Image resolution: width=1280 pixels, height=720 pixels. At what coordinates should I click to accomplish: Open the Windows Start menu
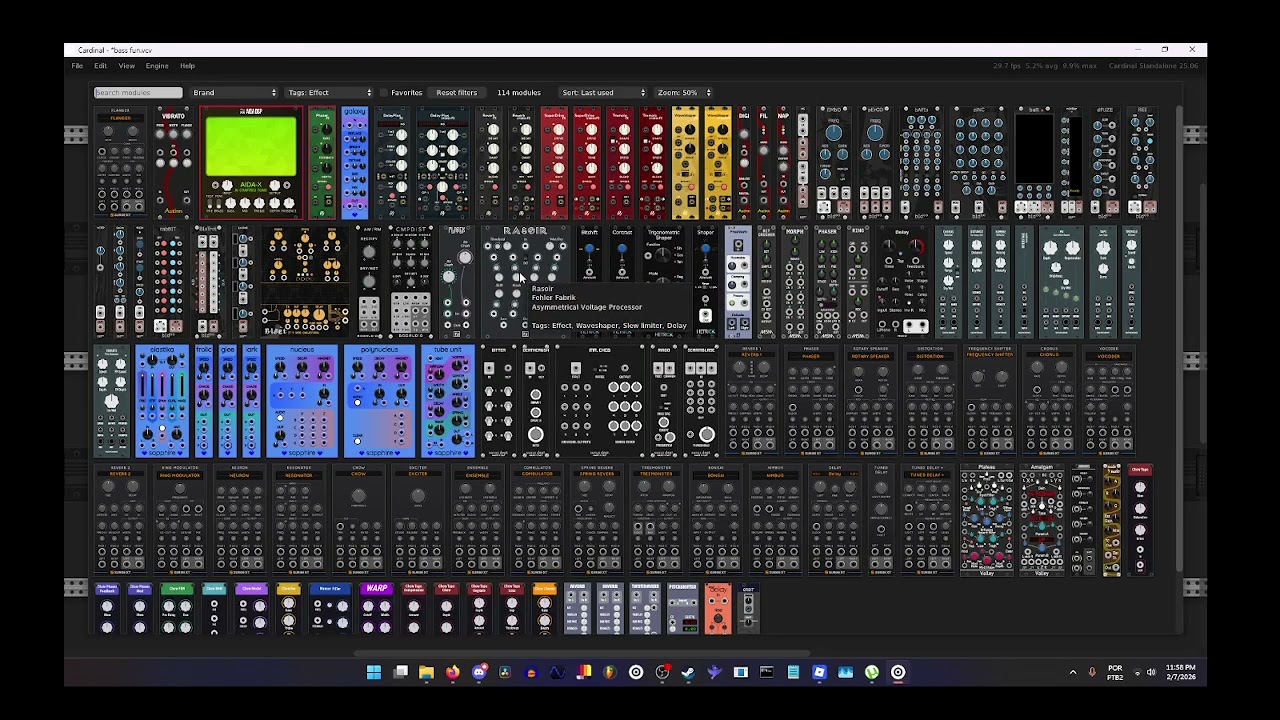tap(374, 673)
